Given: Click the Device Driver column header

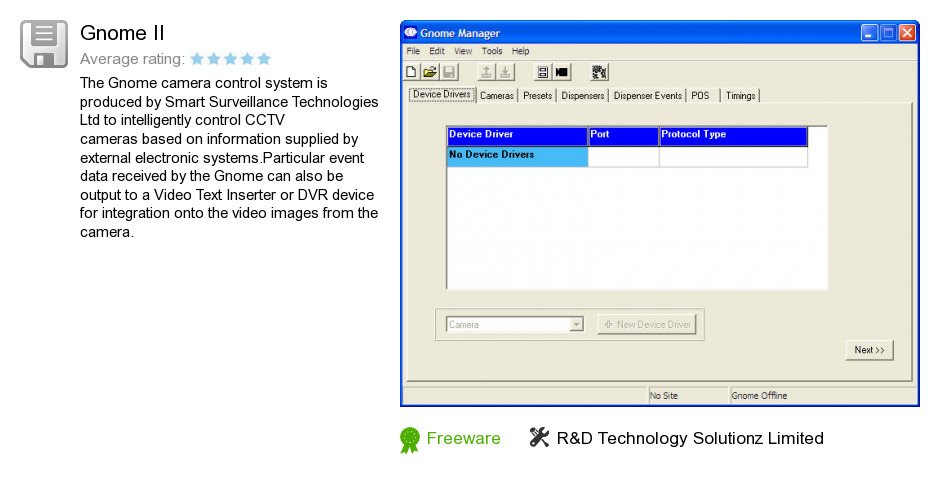Looking at the screenshot, I should pos(517,136).
